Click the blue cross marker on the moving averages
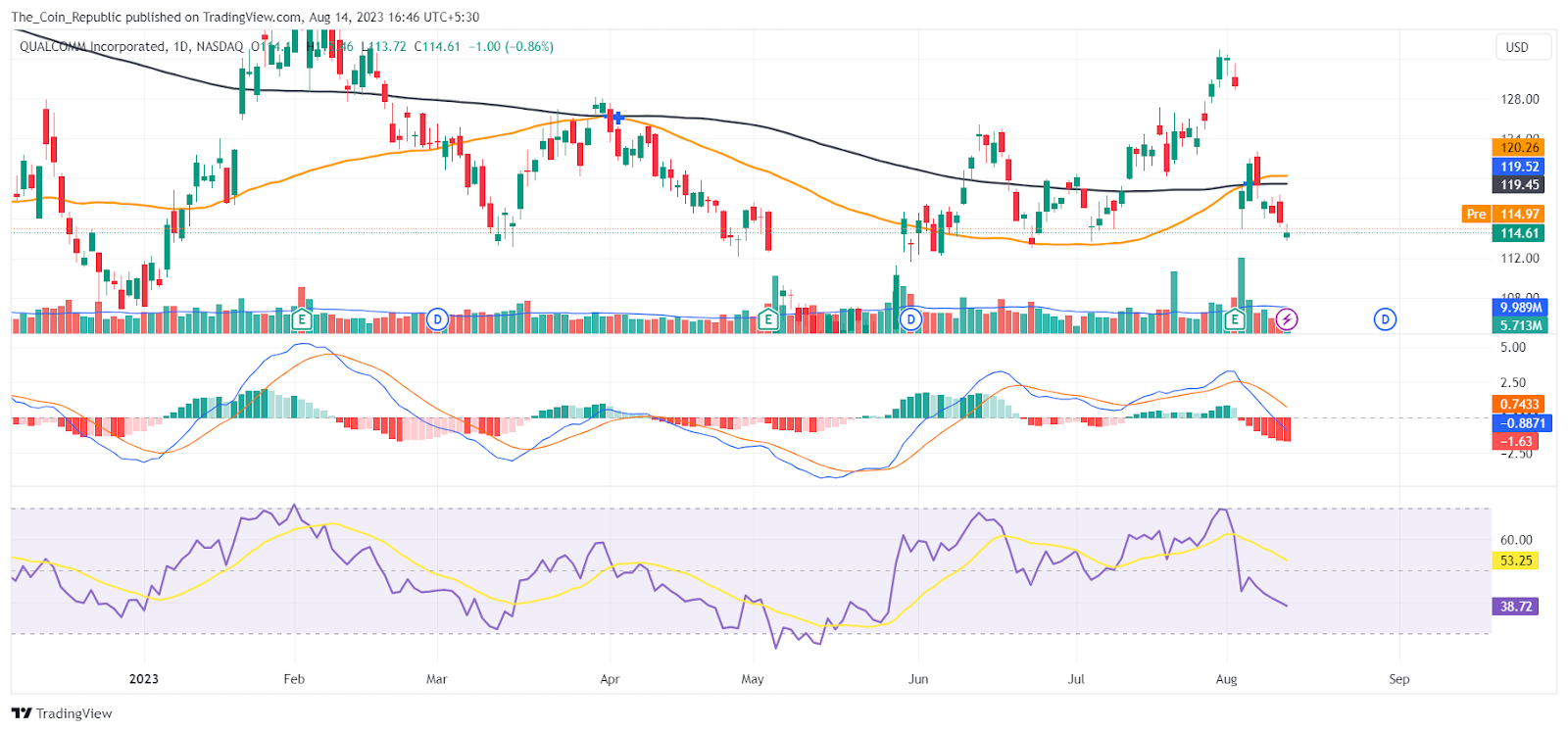 [x=617, y=118]
